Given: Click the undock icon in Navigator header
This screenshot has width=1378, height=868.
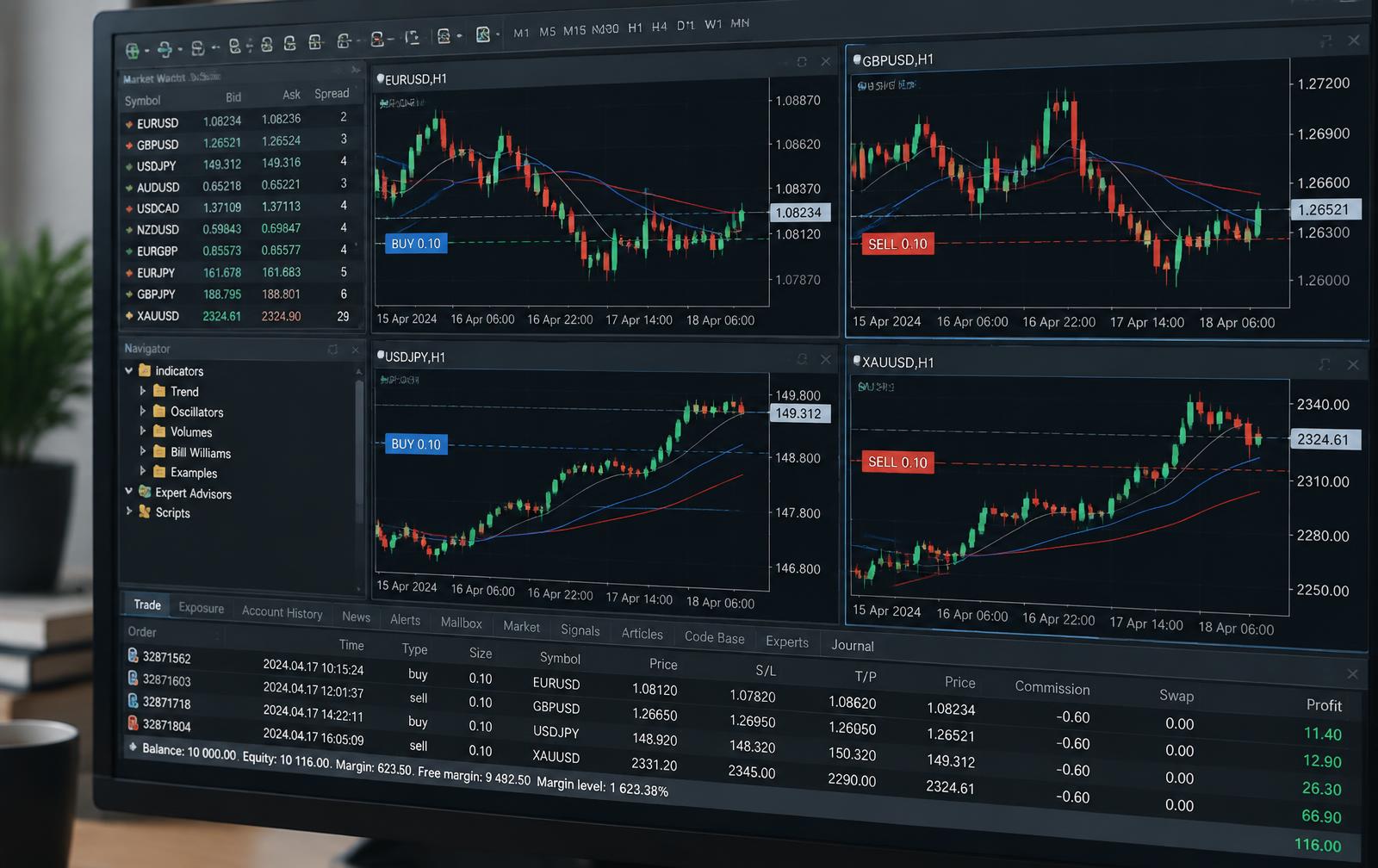Looking at the screenshot, I should pos(332,349).
